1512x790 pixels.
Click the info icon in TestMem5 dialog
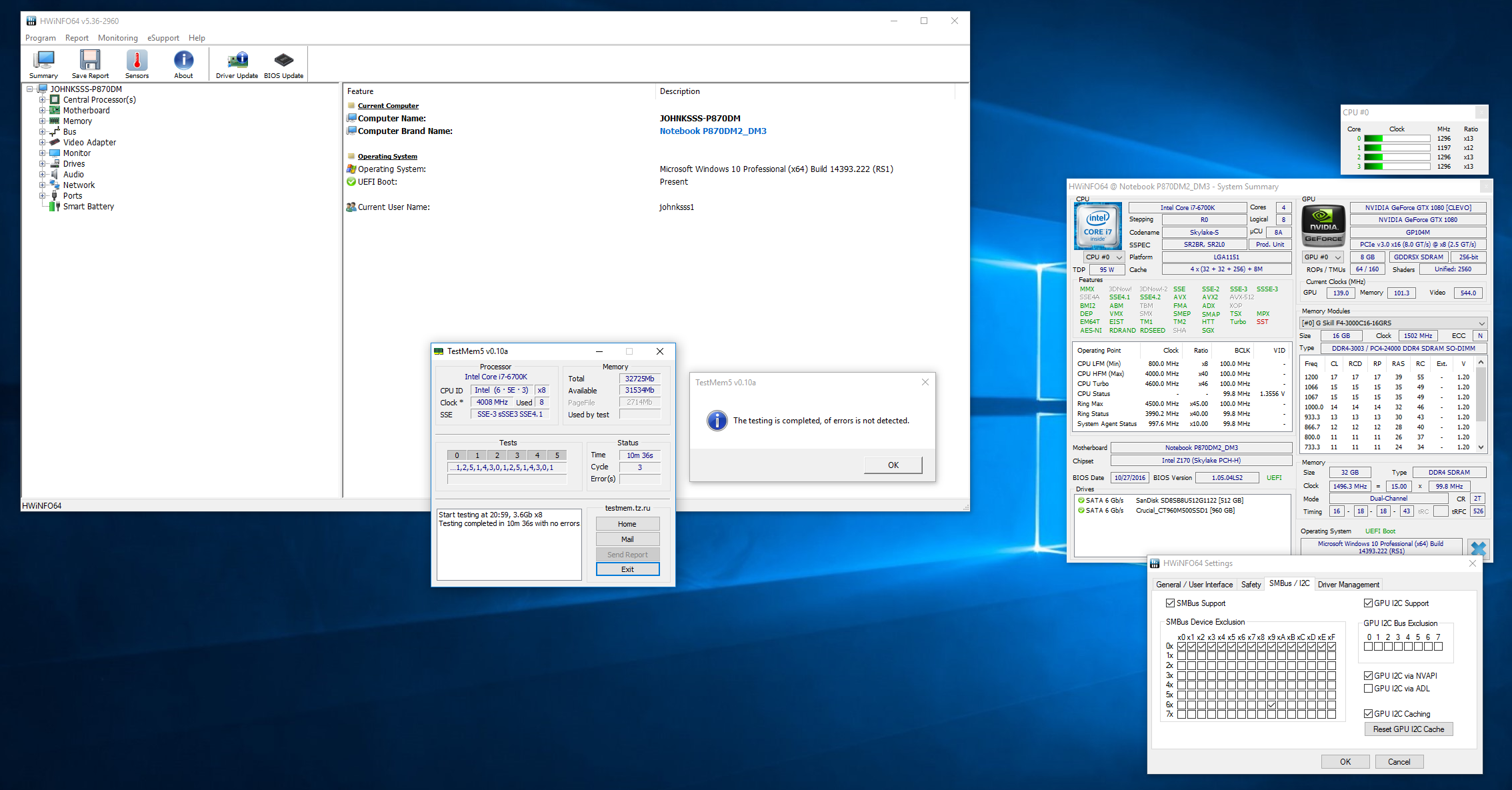(717, 420)
